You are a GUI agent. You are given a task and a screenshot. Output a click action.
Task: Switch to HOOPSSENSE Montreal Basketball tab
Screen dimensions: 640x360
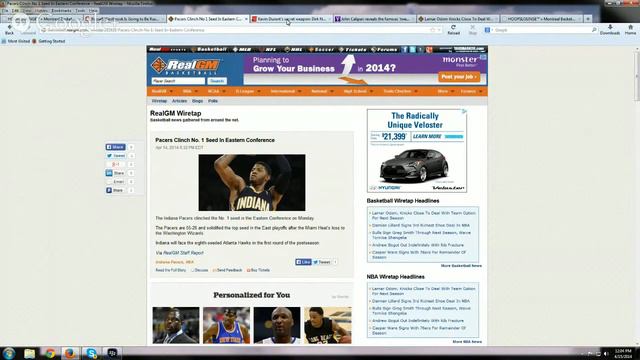[541, 19]
